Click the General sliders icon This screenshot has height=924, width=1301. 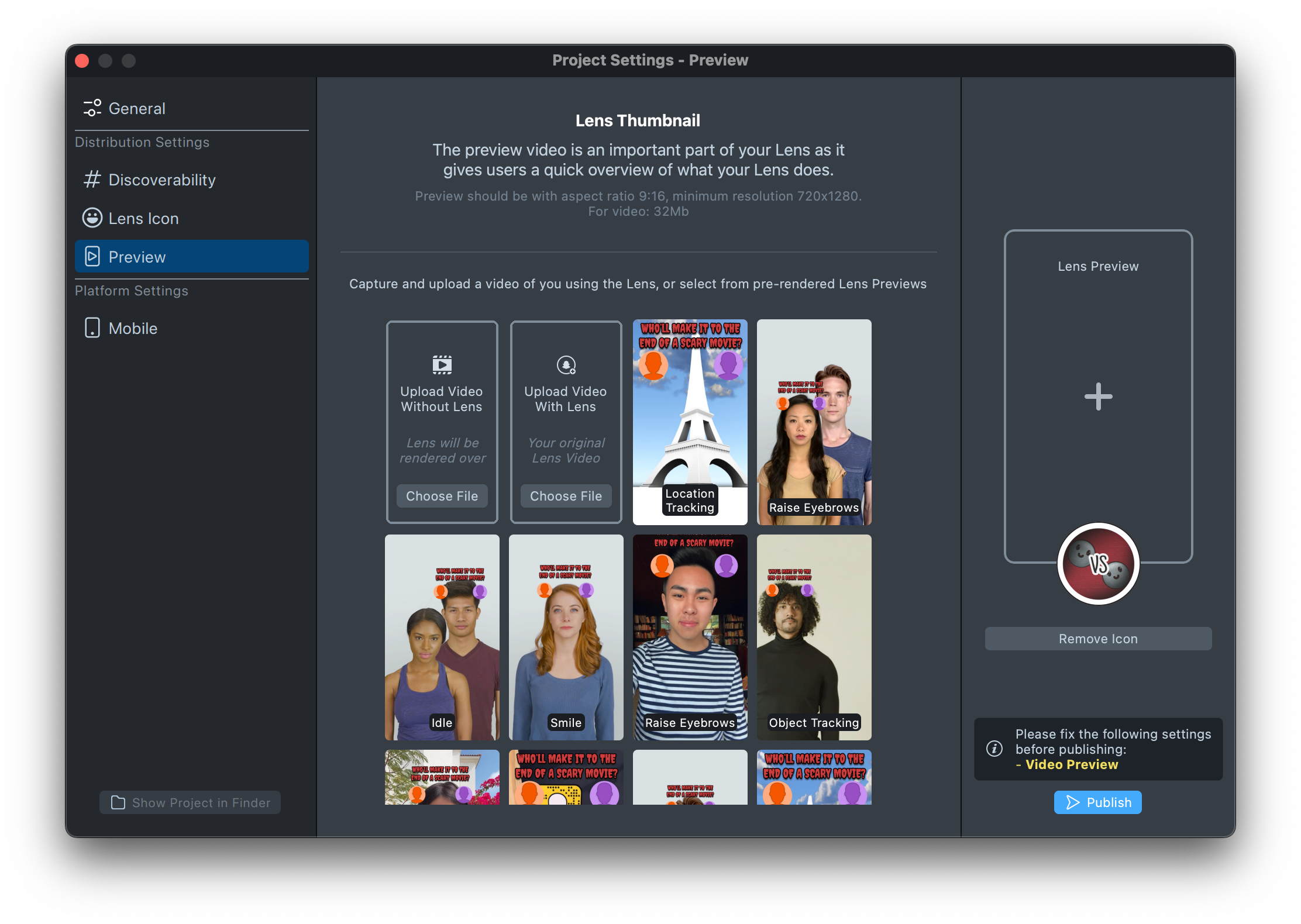(92, 108)
